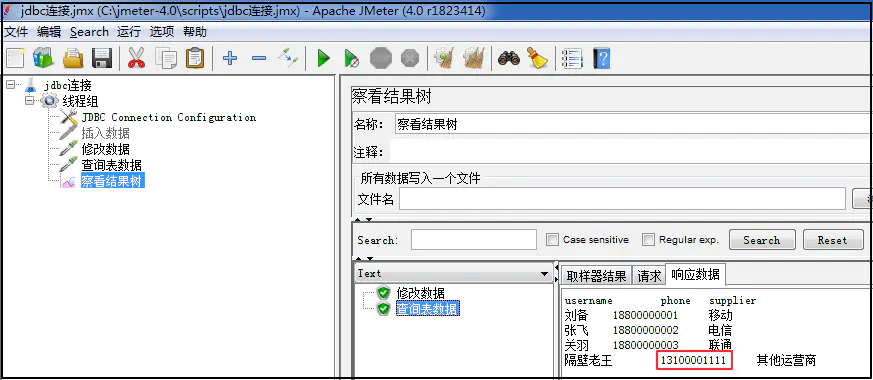
Task: Click the Clear All double-broom icon
Action: 474,58
